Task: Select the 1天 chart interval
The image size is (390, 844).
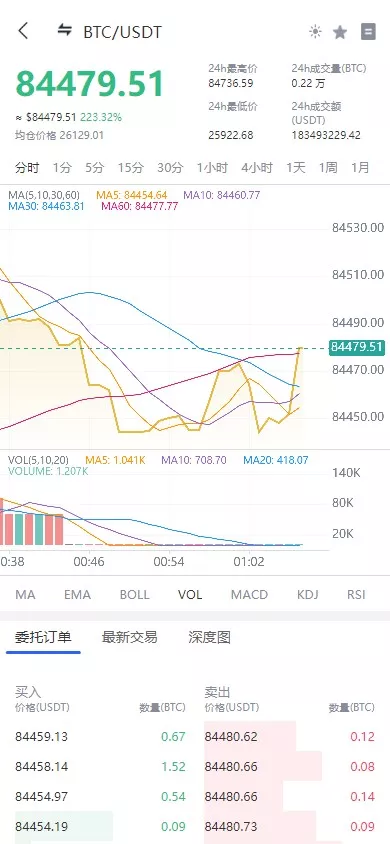Action: pos(296,167)
